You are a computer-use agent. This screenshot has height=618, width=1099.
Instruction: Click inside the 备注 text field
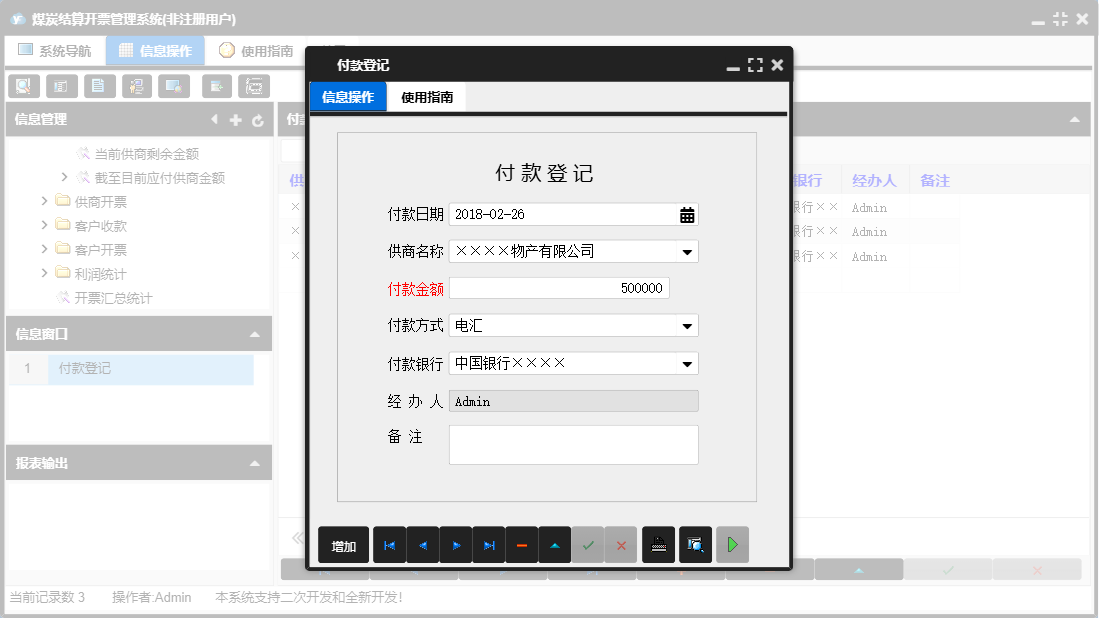(570, 444)
